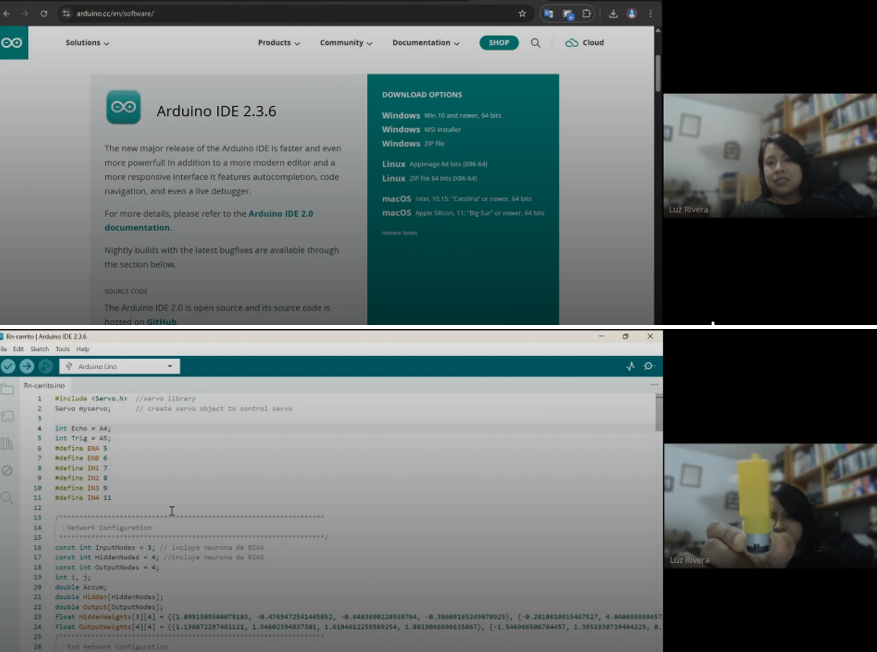Open the Search sidebar magnifier icon
877x652 pixels.
tap(8, 497)
